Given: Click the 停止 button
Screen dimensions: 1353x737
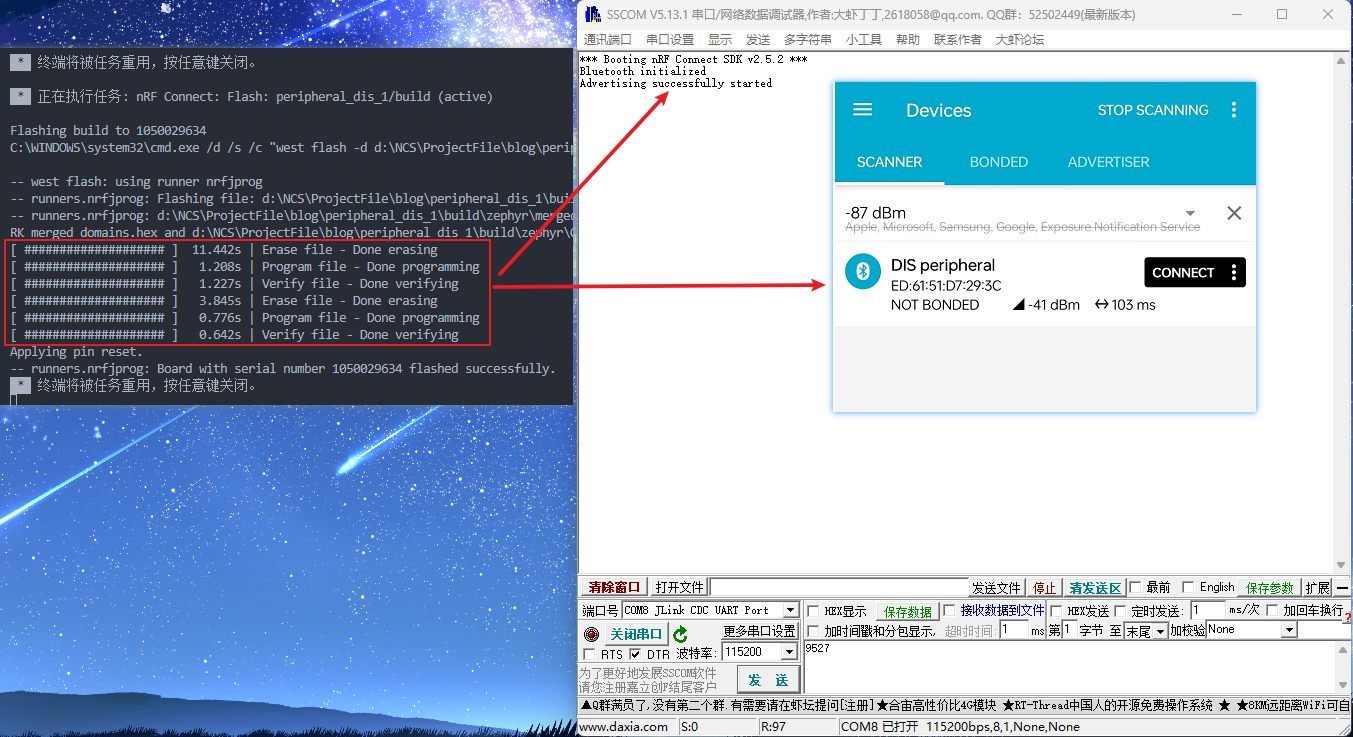Looking at the screenshot, I should (1044, 588).
